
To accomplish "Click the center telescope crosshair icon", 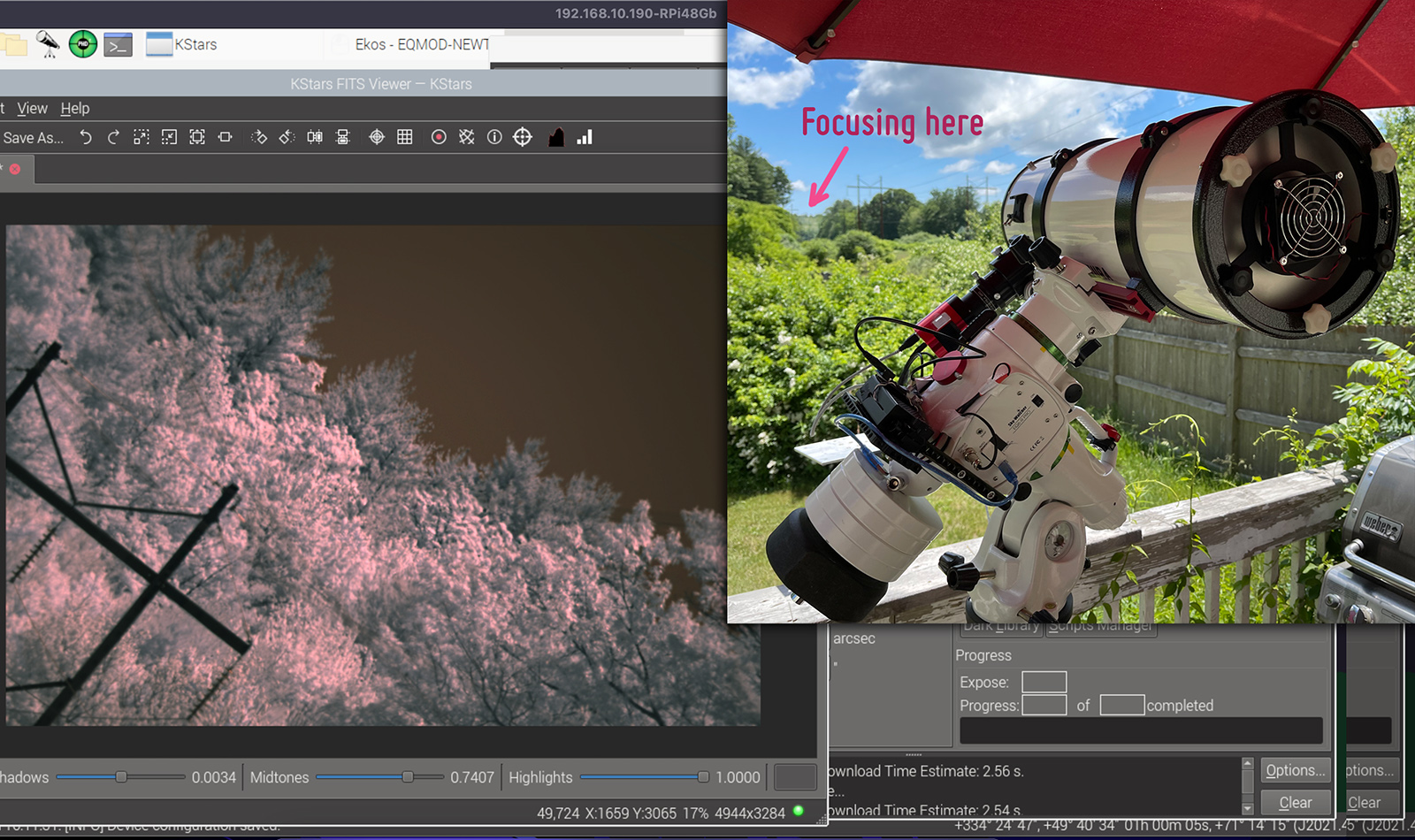I will (523, 137).
